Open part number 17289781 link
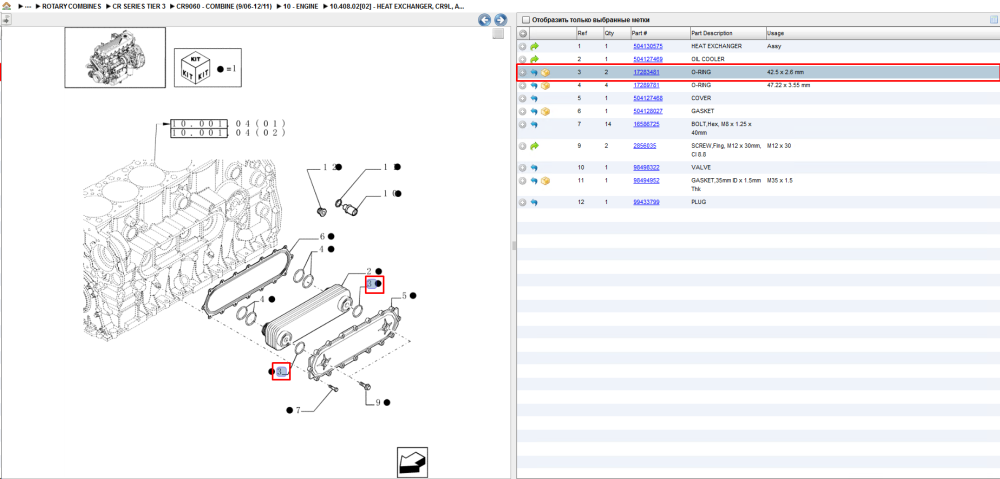 coord(646,85)
